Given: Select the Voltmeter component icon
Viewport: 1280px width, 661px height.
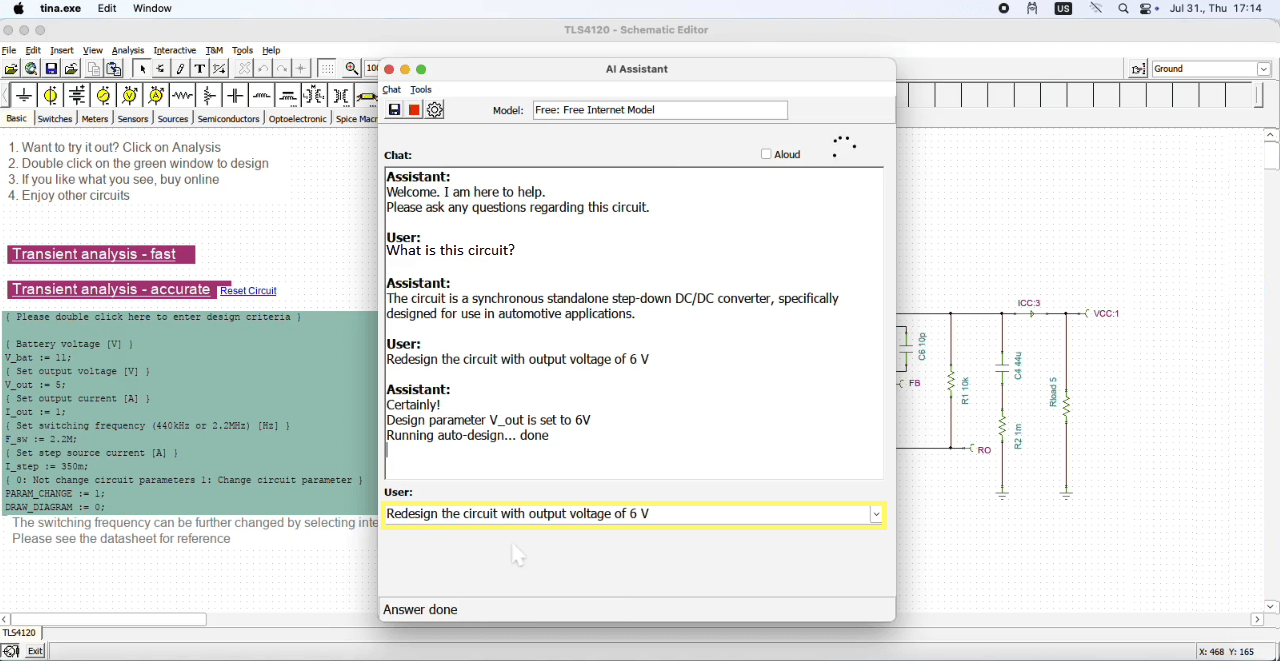Looking at the screenshot, I should pos(129,96).
